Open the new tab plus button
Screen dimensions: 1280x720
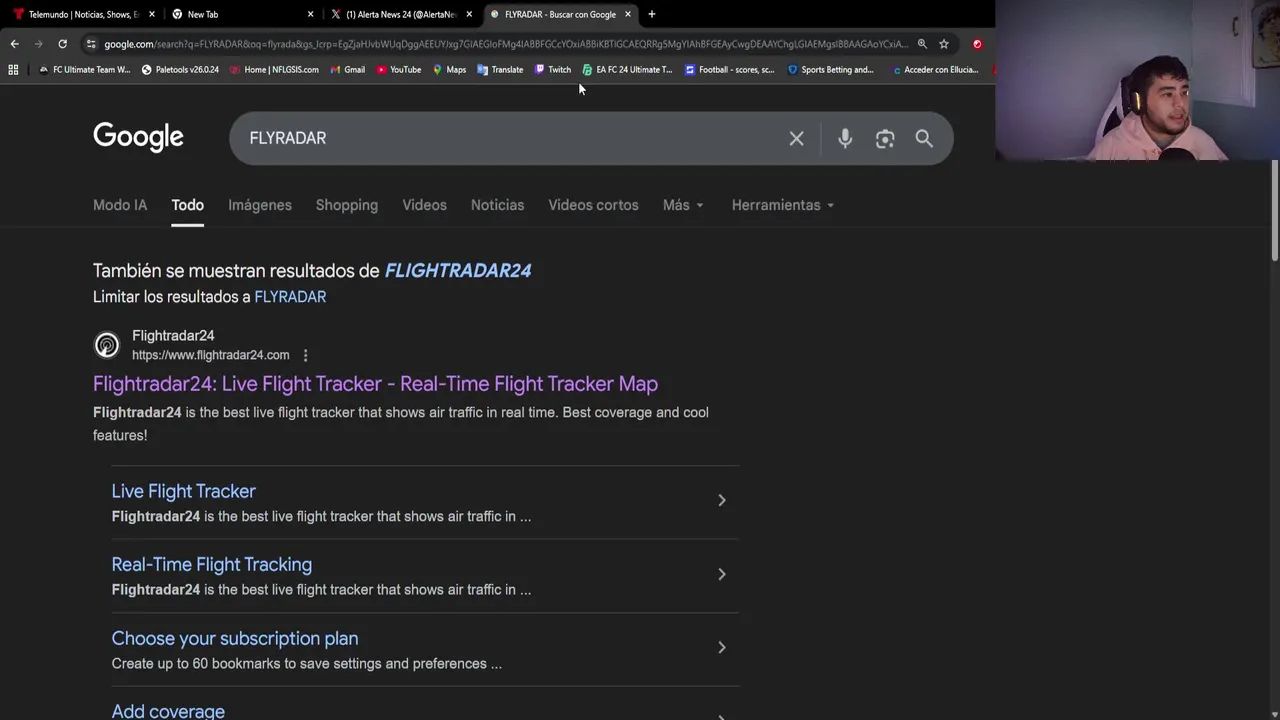click(x=651, y=14)
